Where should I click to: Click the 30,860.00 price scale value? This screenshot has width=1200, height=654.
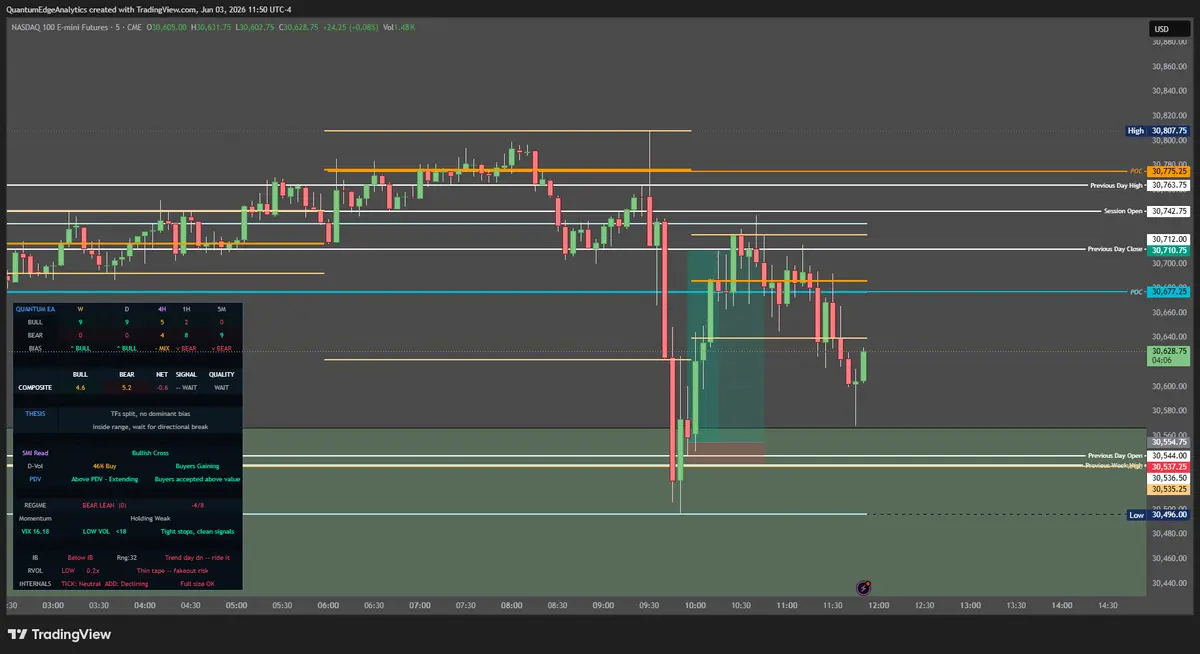[1168, 67]
